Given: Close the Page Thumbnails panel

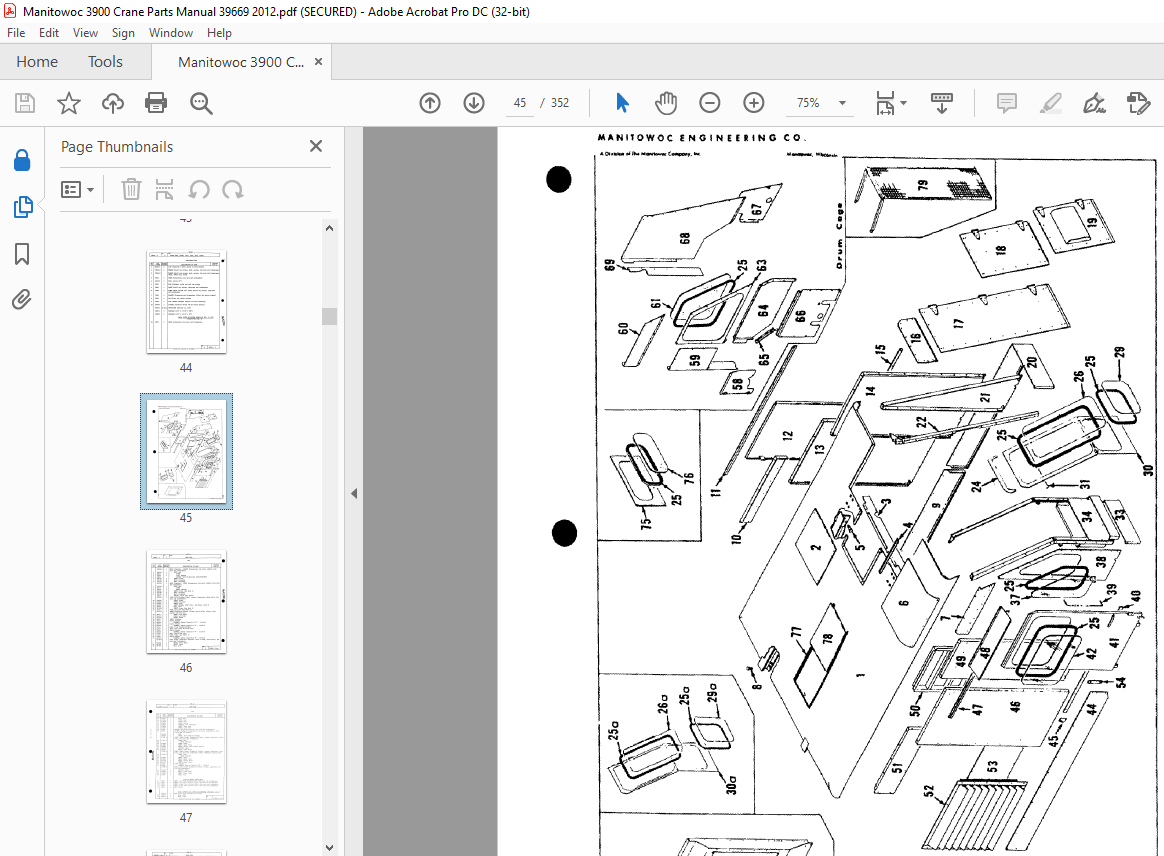Looking at the screenshot, I should [x=315, y=146].
